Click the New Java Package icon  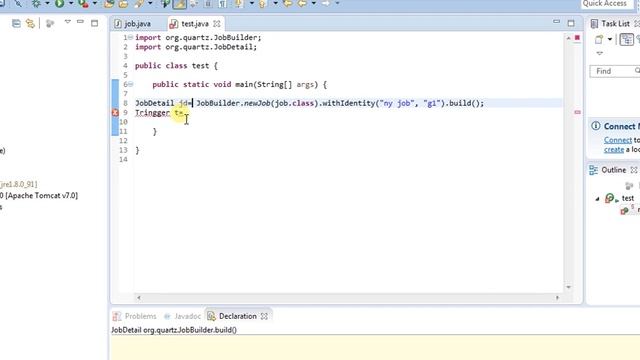click(109, 4)
